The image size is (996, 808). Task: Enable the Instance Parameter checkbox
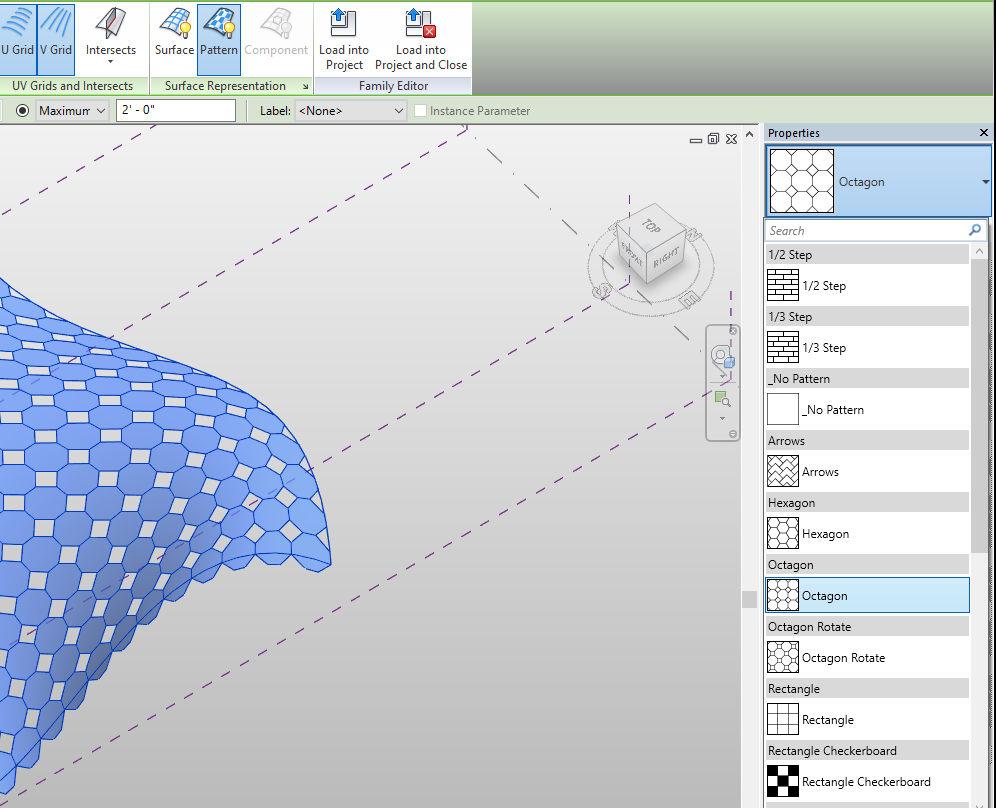[421, 111]
